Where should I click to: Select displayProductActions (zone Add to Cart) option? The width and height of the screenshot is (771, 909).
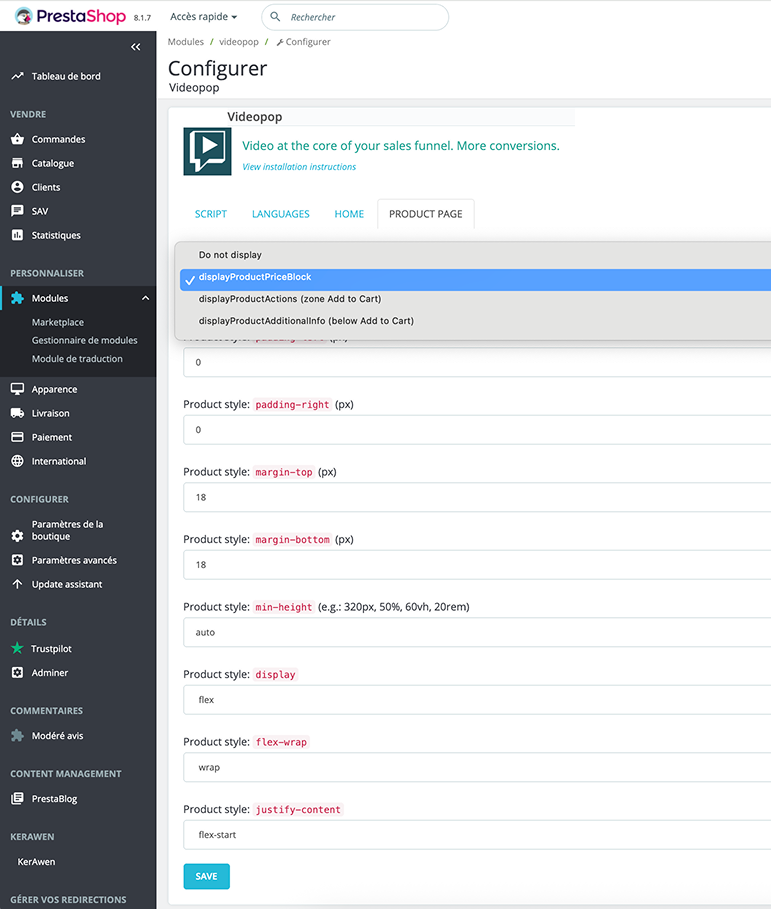pyautogui.click(x=475, y=299)
